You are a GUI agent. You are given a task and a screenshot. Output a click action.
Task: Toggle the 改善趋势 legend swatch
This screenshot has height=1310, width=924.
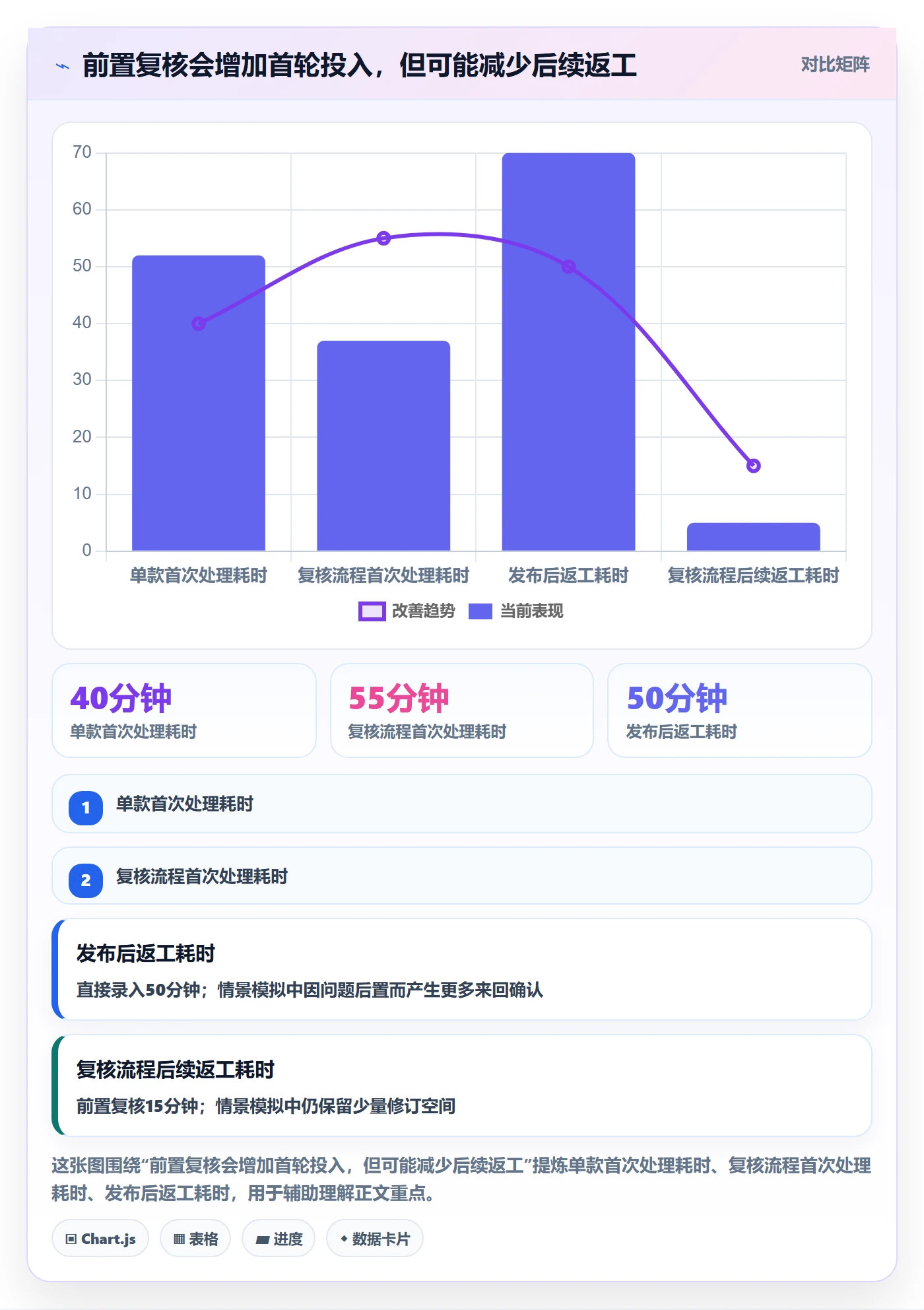[372, 611]
